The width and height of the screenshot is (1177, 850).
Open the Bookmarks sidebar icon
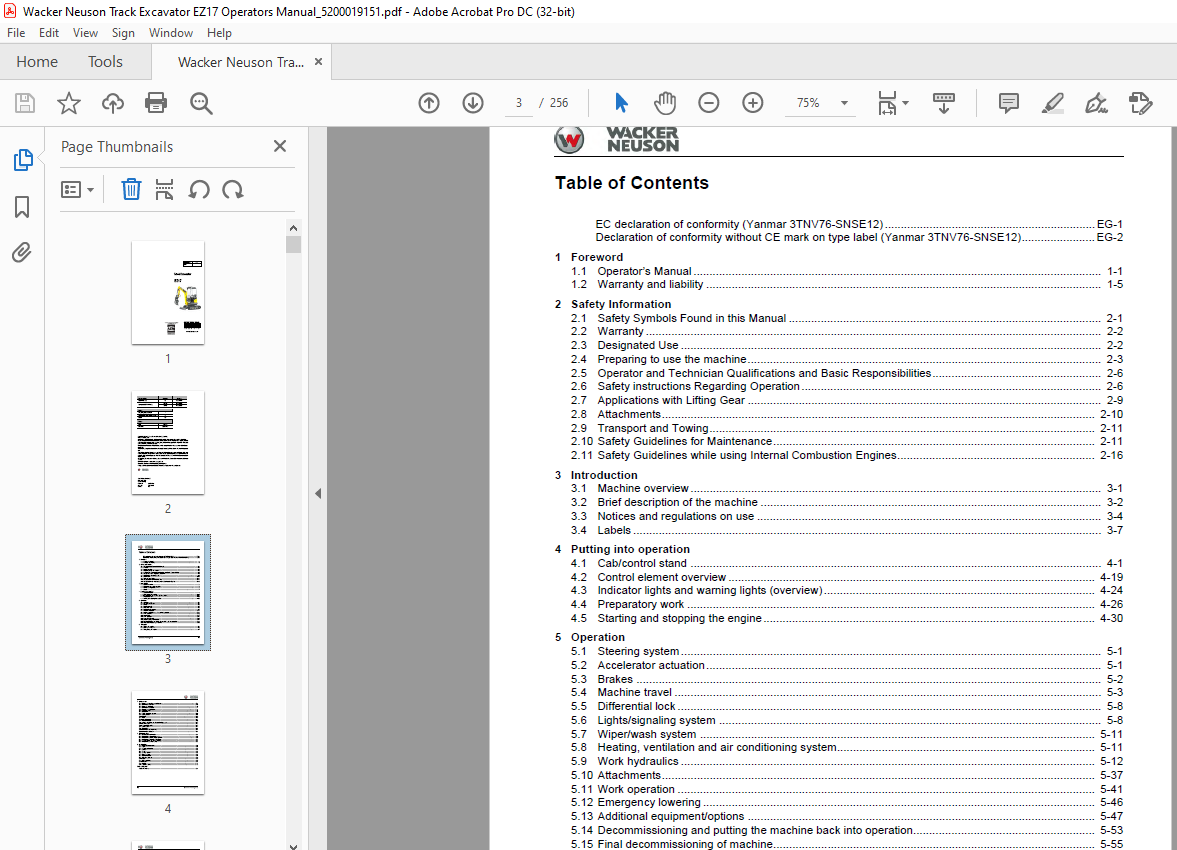(x=22, y=207)
